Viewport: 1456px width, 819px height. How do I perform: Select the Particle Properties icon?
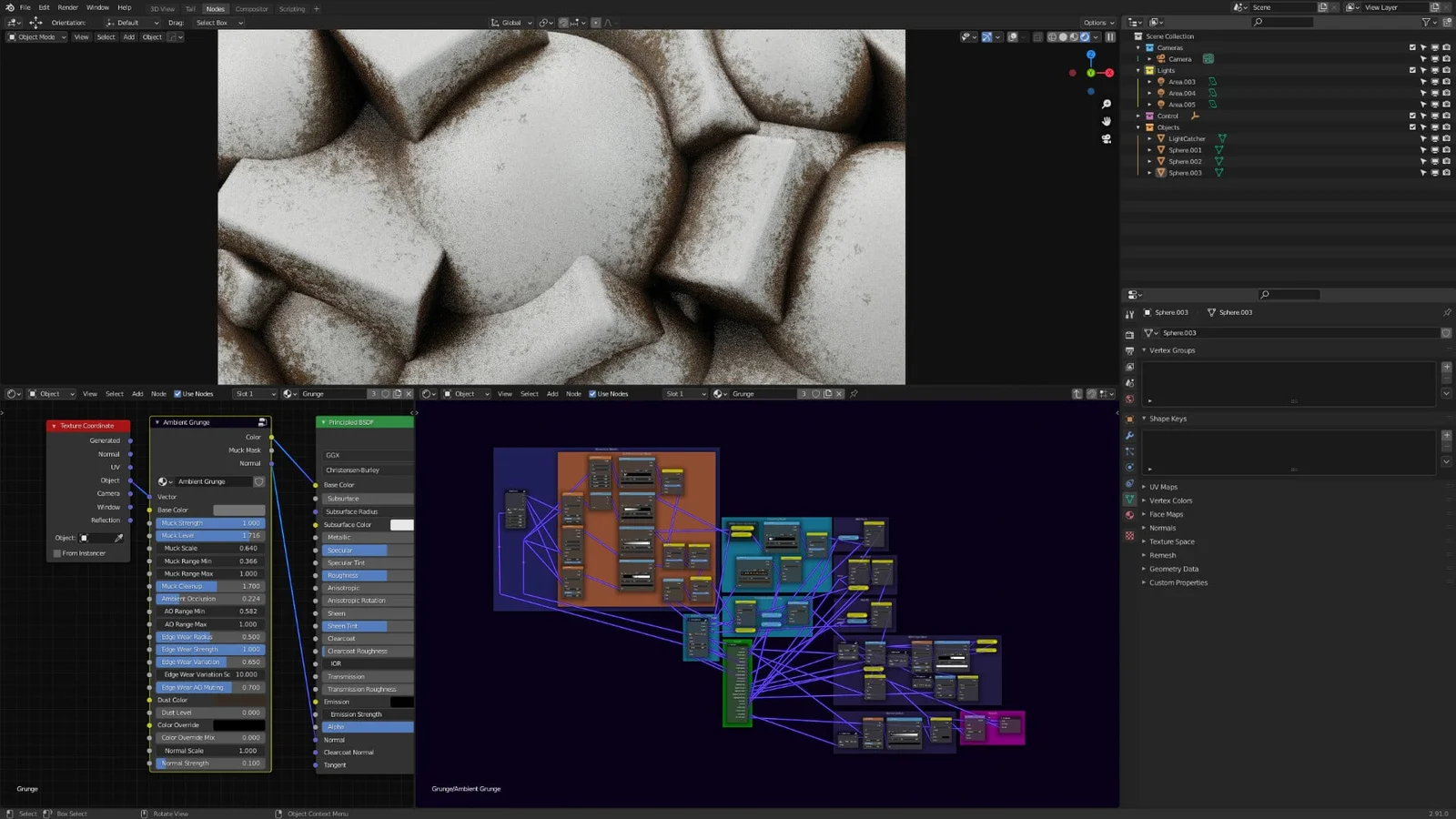click(x=1129, y=450)
